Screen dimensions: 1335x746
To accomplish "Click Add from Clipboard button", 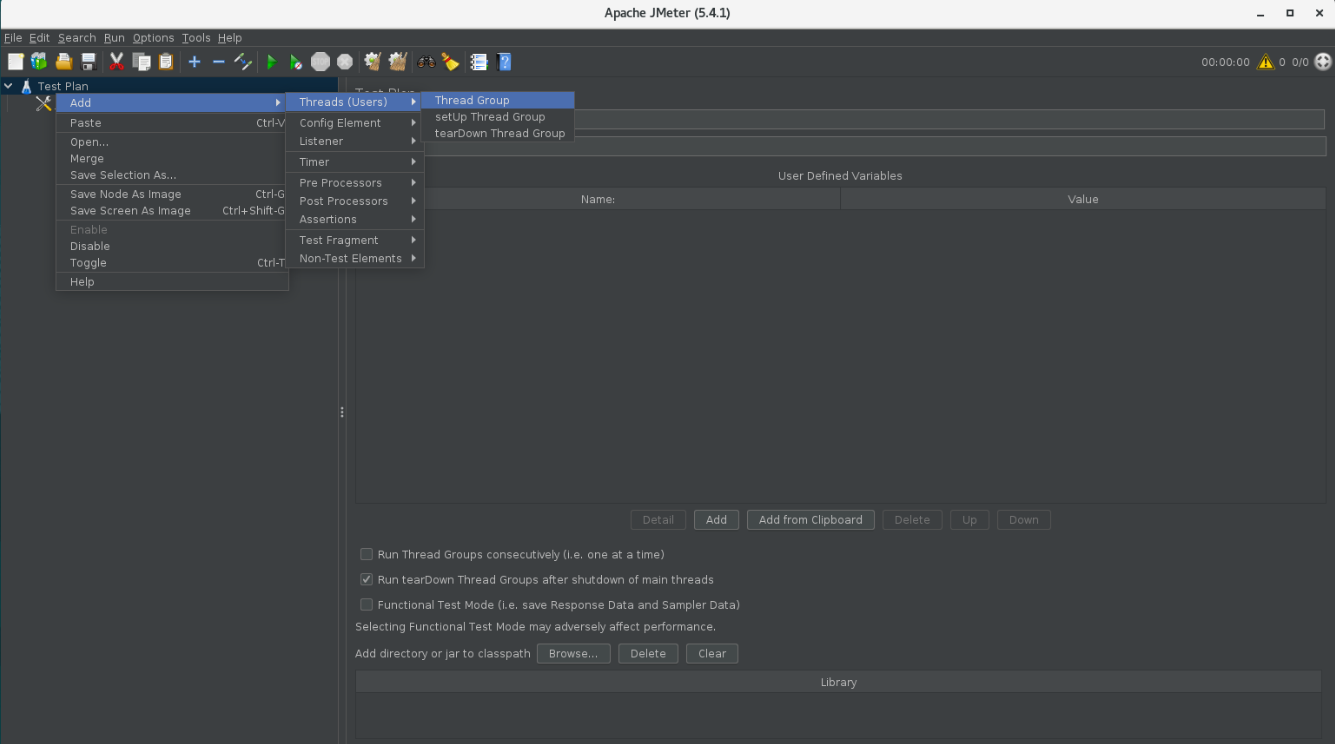I will point(810,520).
